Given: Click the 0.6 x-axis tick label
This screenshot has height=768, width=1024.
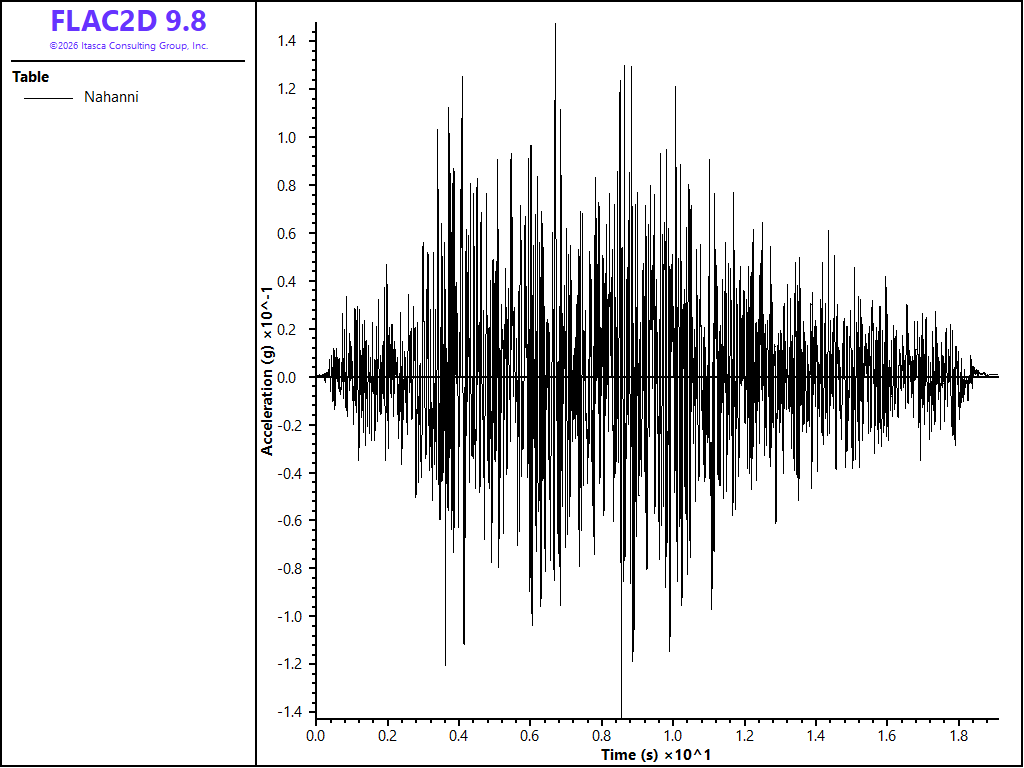Looking at the screenshot, I should pos(530,736).
